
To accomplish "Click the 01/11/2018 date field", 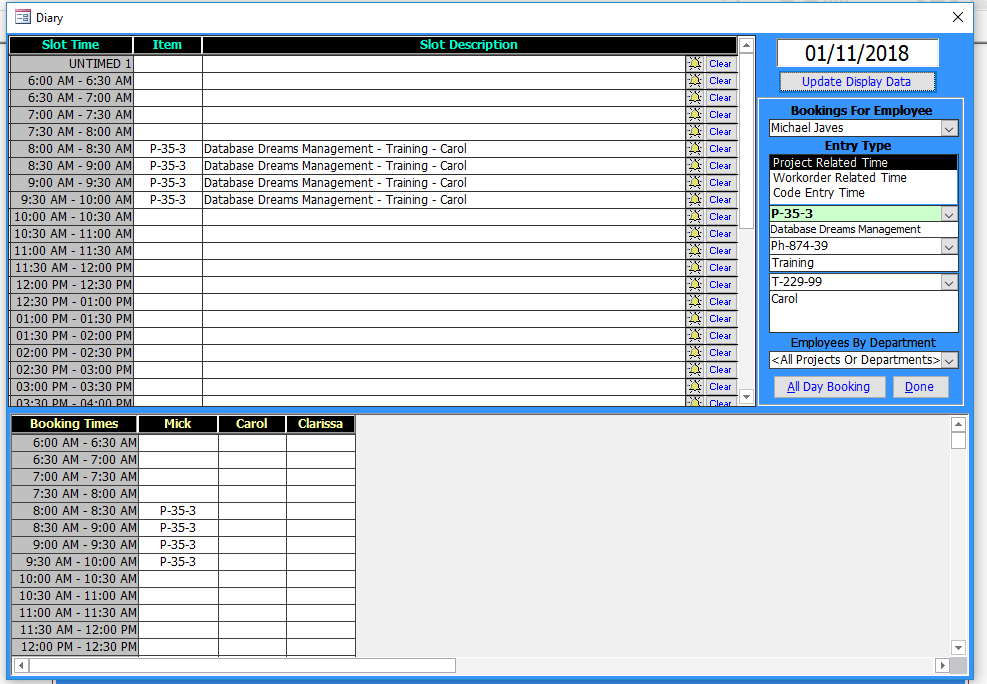I will point(857,53).
